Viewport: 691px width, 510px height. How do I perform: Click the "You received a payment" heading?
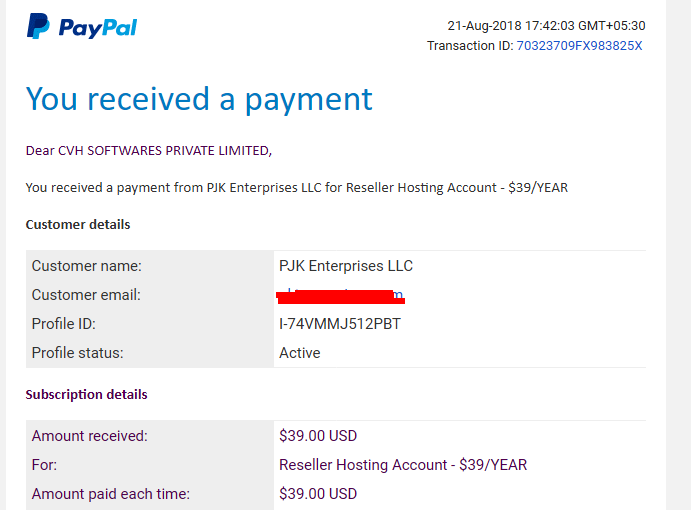pos(199,99)
